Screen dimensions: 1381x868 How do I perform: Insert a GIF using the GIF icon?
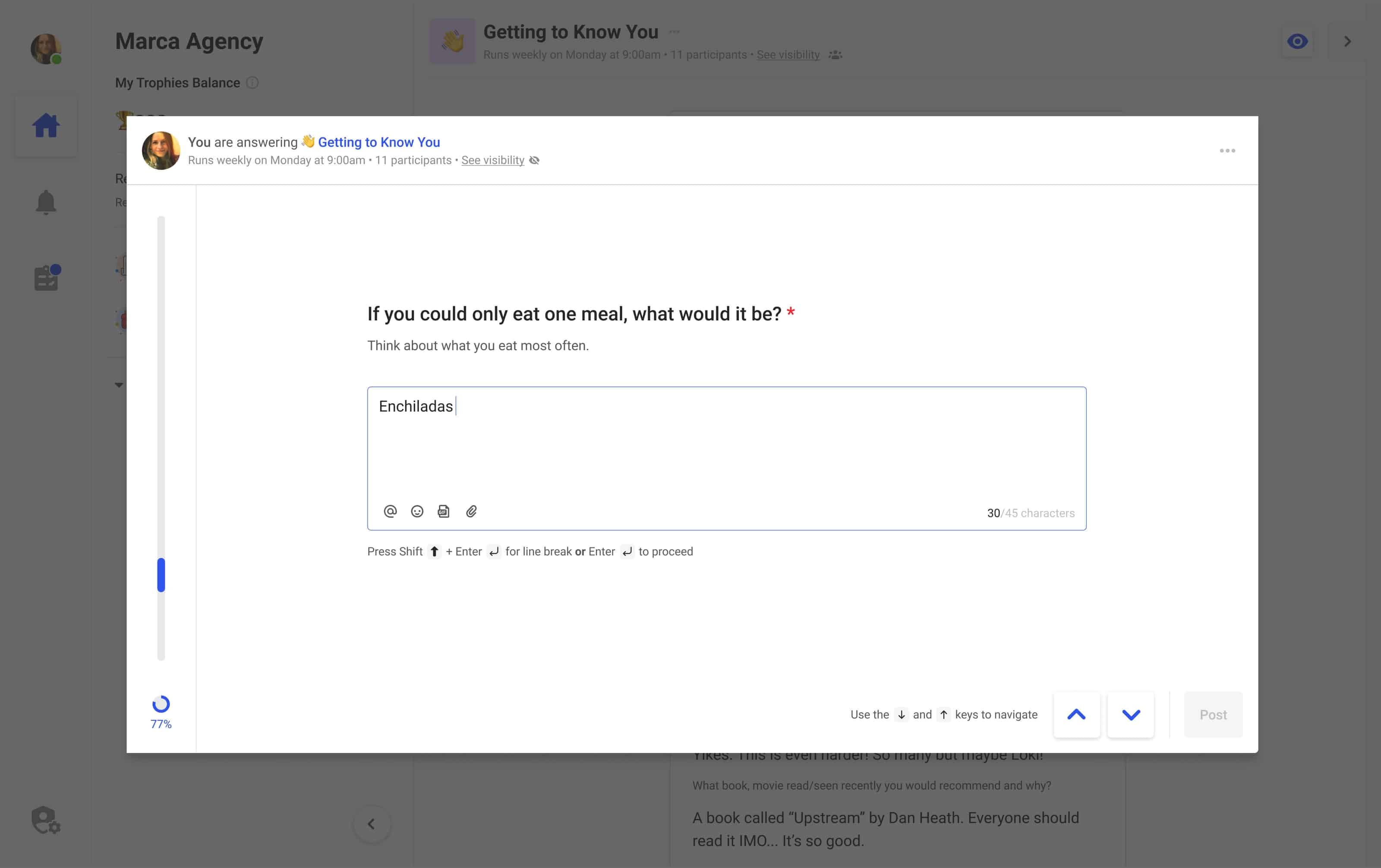444,511
